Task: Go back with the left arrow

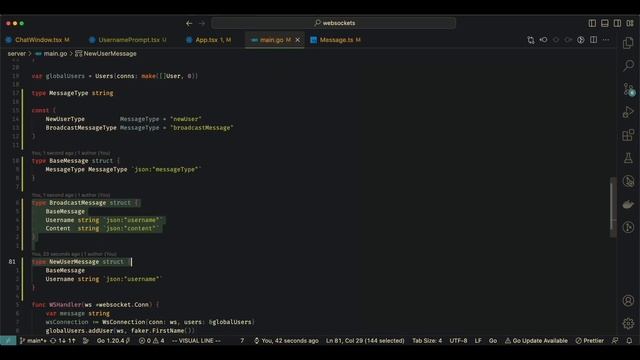Action: point(189,23)
